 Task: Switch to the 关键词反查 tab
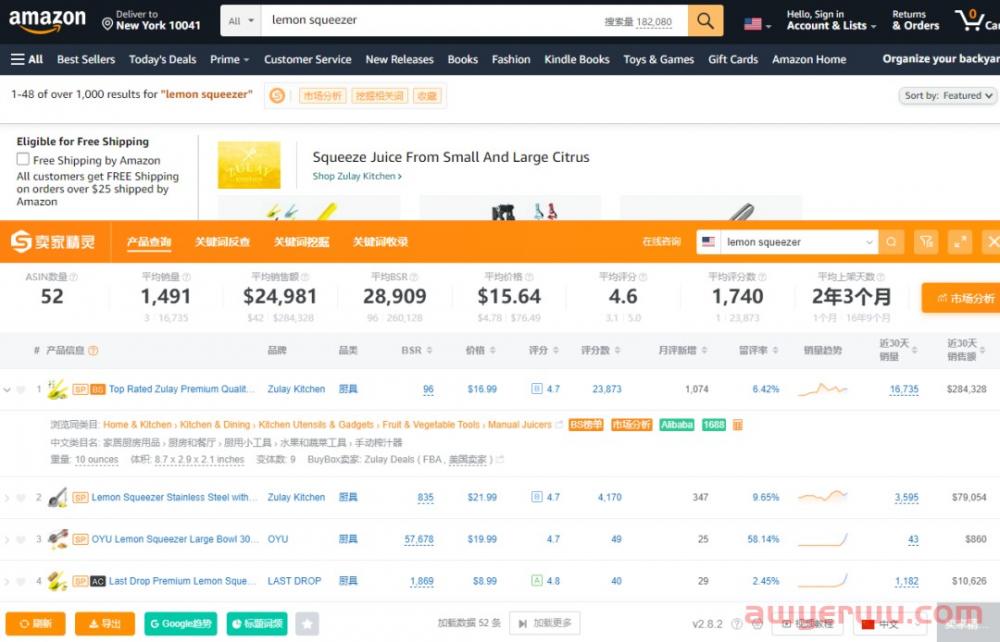222,242
